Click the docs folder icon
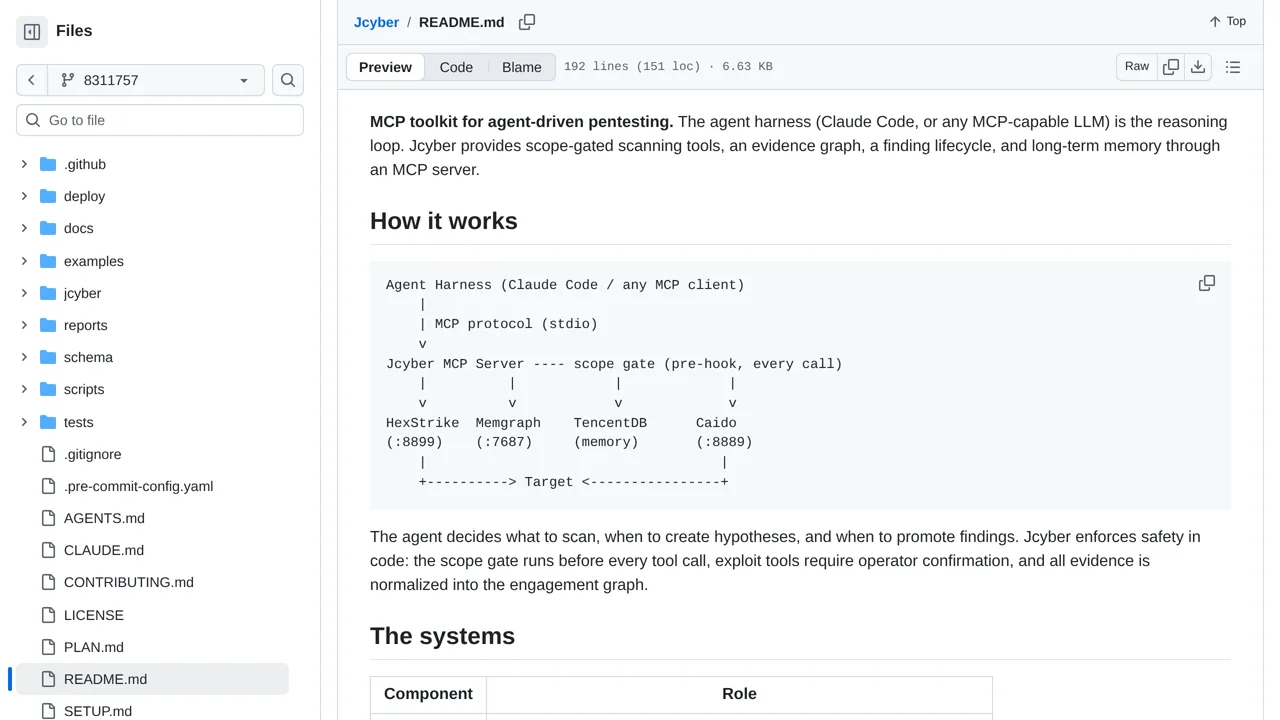The width and height of the screenshot is (1280, 720). tap(48, 228)
